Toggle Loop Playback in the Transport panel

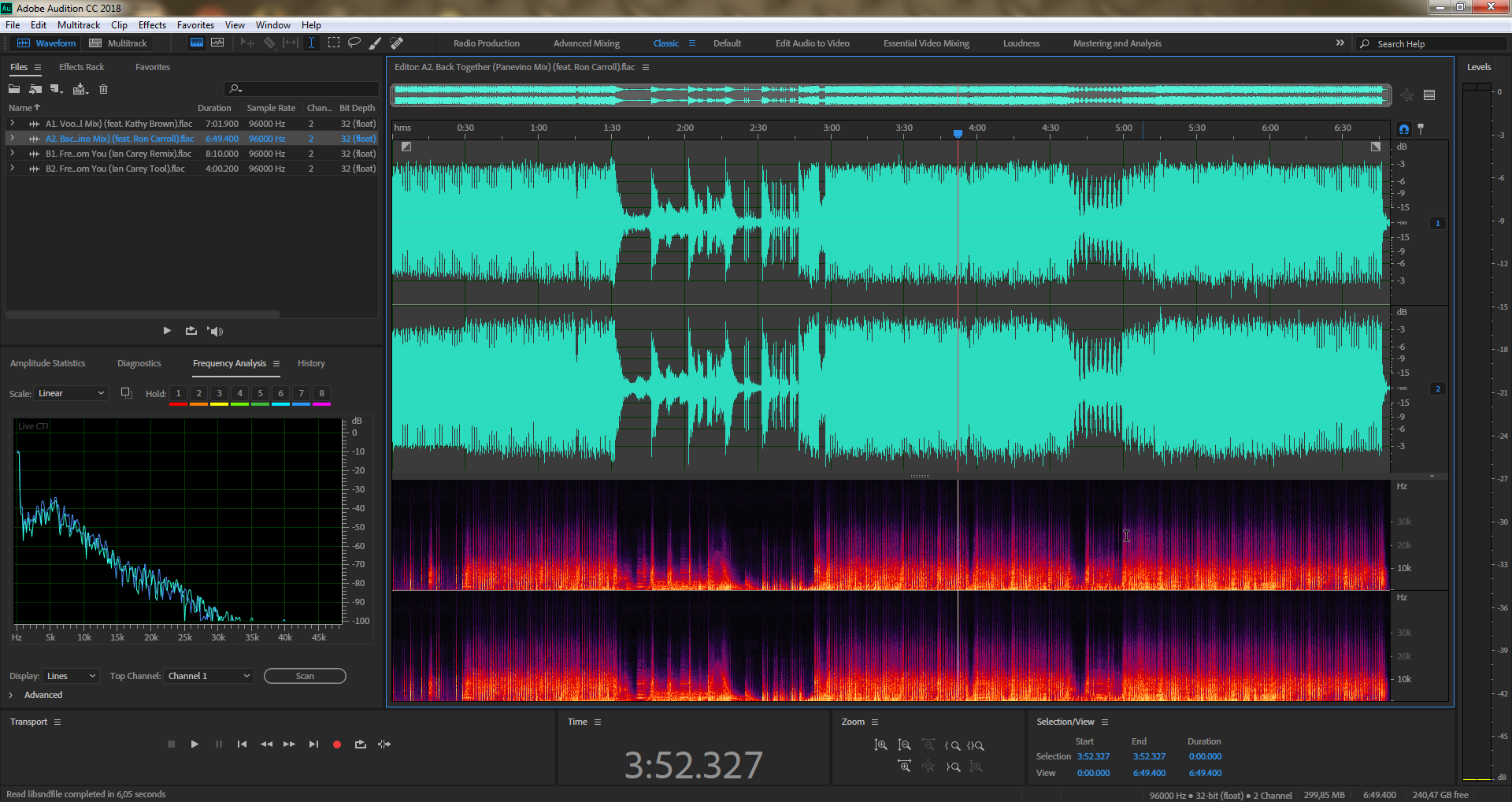click(361, 744)
